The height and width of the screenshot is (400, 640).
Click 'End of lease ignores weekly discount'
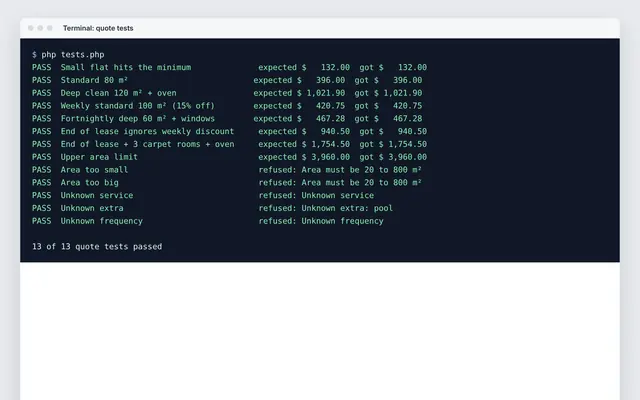(147, 131)
